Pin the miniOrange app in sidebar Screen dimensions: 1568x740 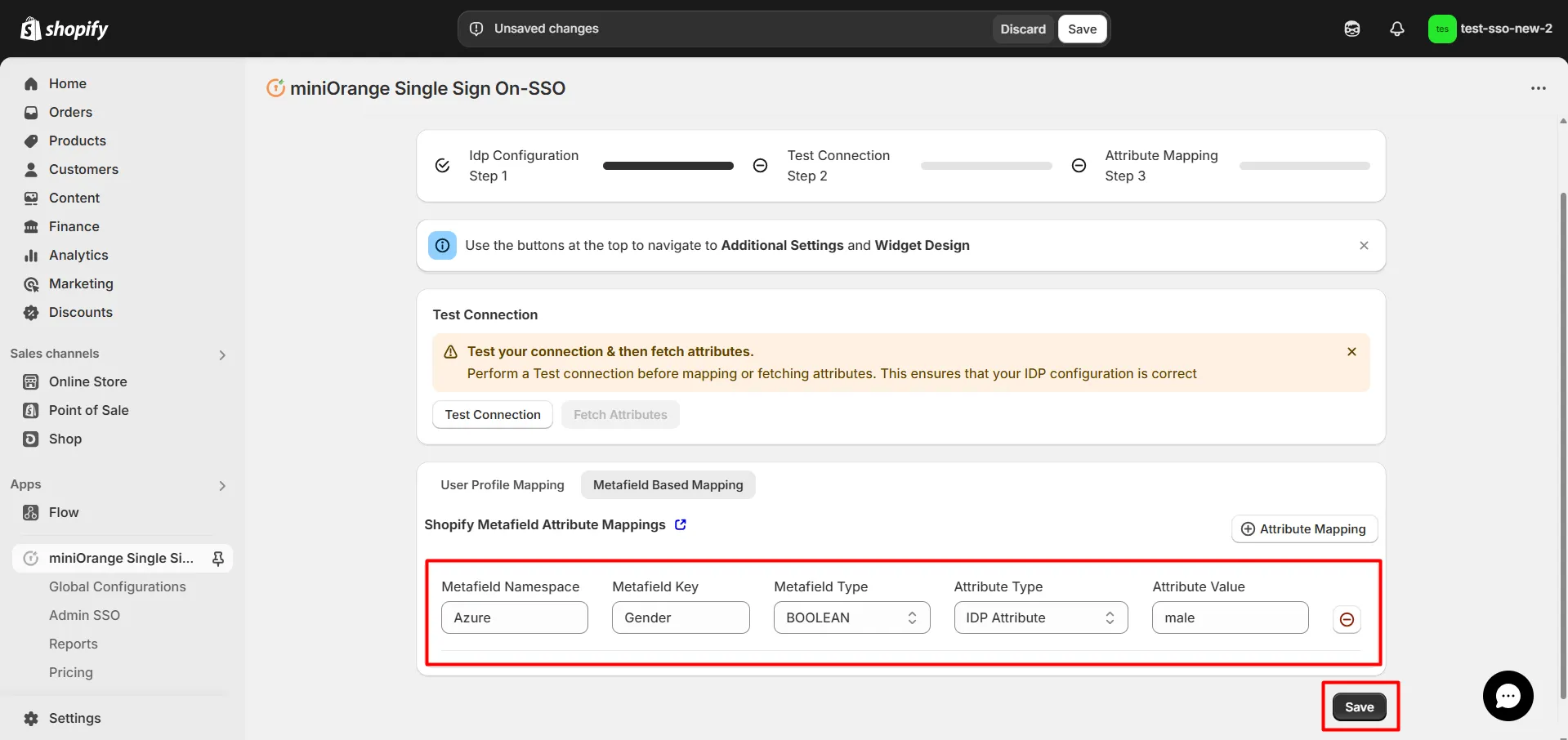(x=217, y=558)
